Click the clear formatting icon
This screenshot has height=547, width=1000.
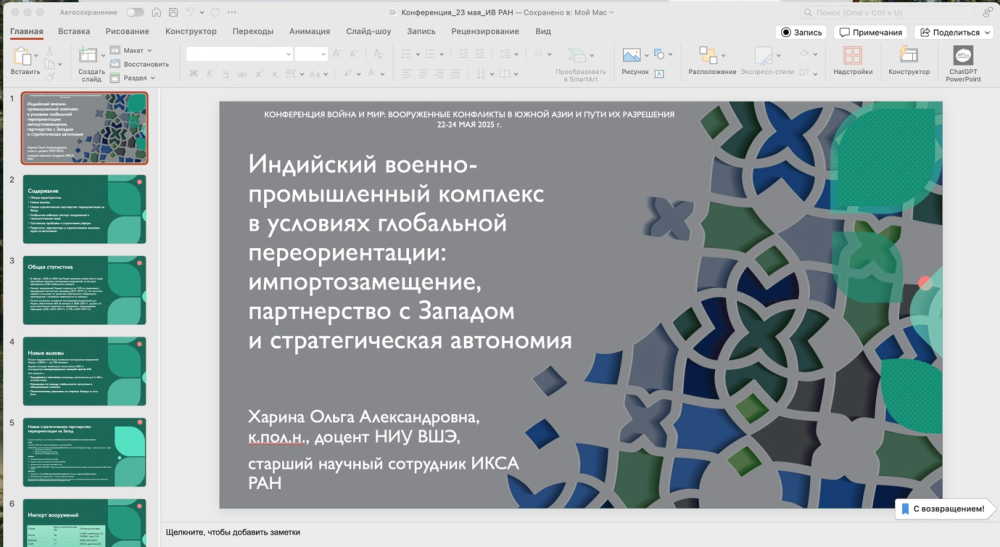(378, 54)
